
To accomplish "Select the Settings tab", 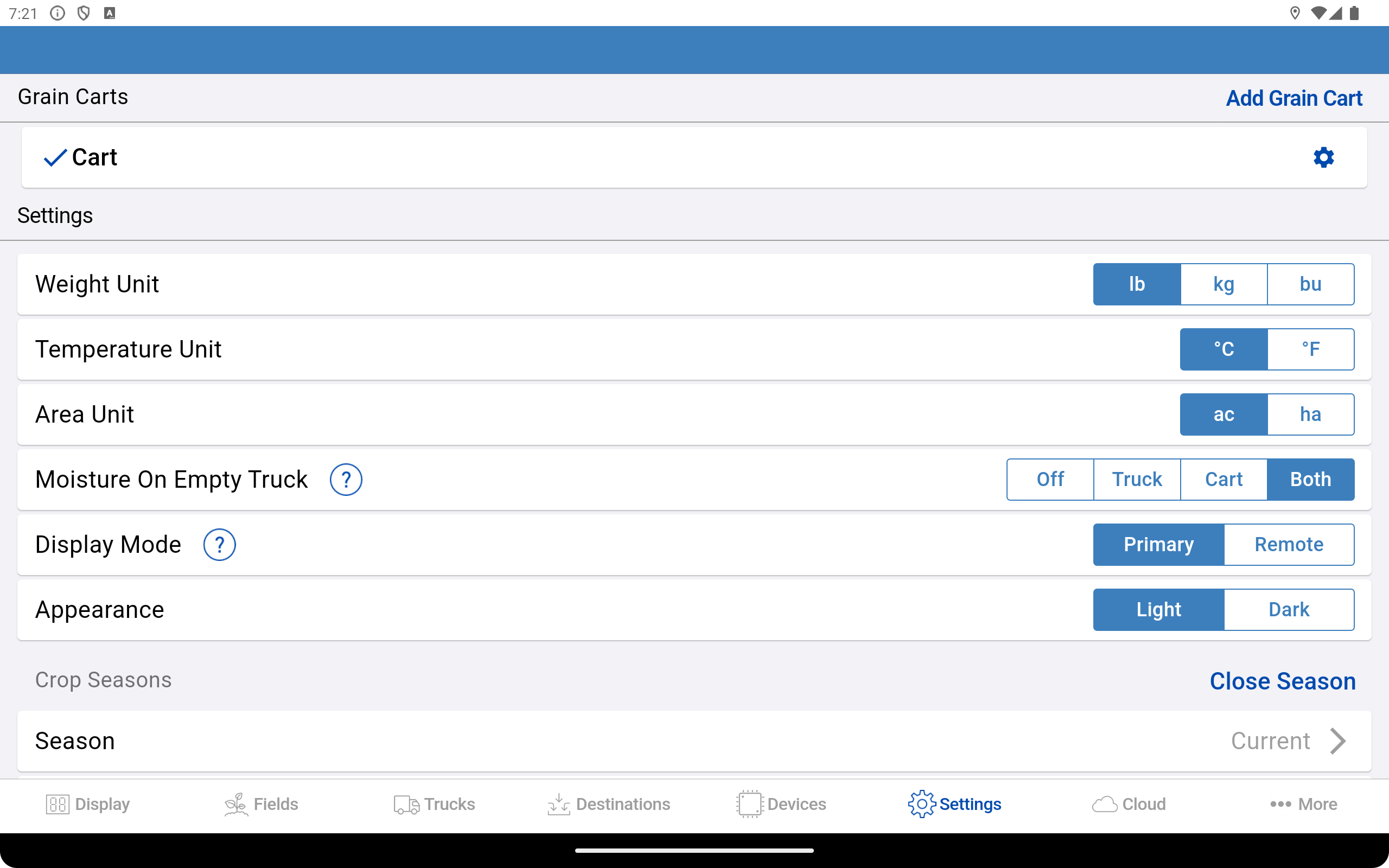I will point(954,803).
